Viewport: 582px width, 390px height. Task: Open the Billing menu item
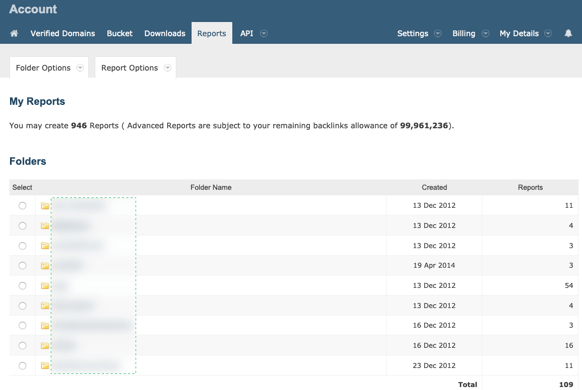pos(464,33)
